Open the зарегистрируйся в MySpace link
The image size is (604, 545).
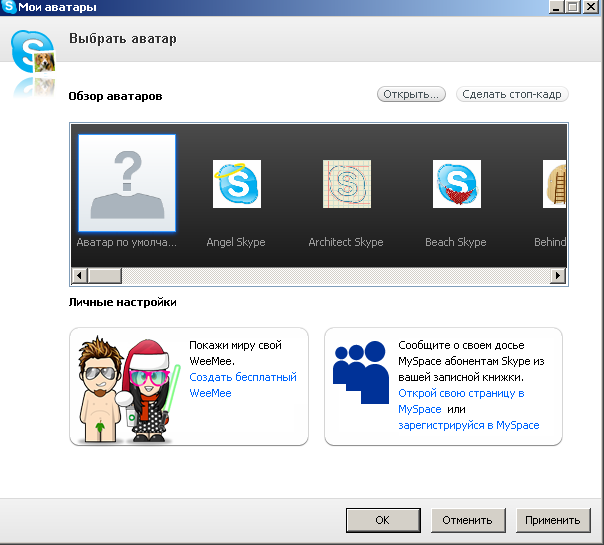click(x=469, y=425)
